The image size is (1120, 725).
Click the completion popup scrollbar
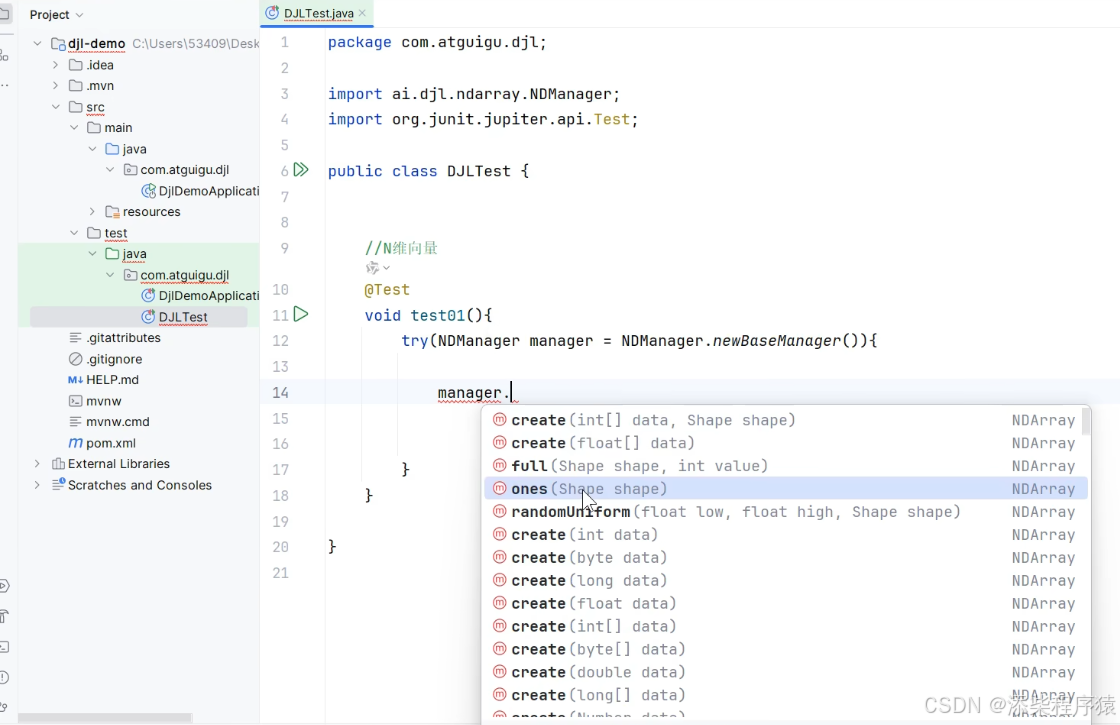(x=1086, y=421)
